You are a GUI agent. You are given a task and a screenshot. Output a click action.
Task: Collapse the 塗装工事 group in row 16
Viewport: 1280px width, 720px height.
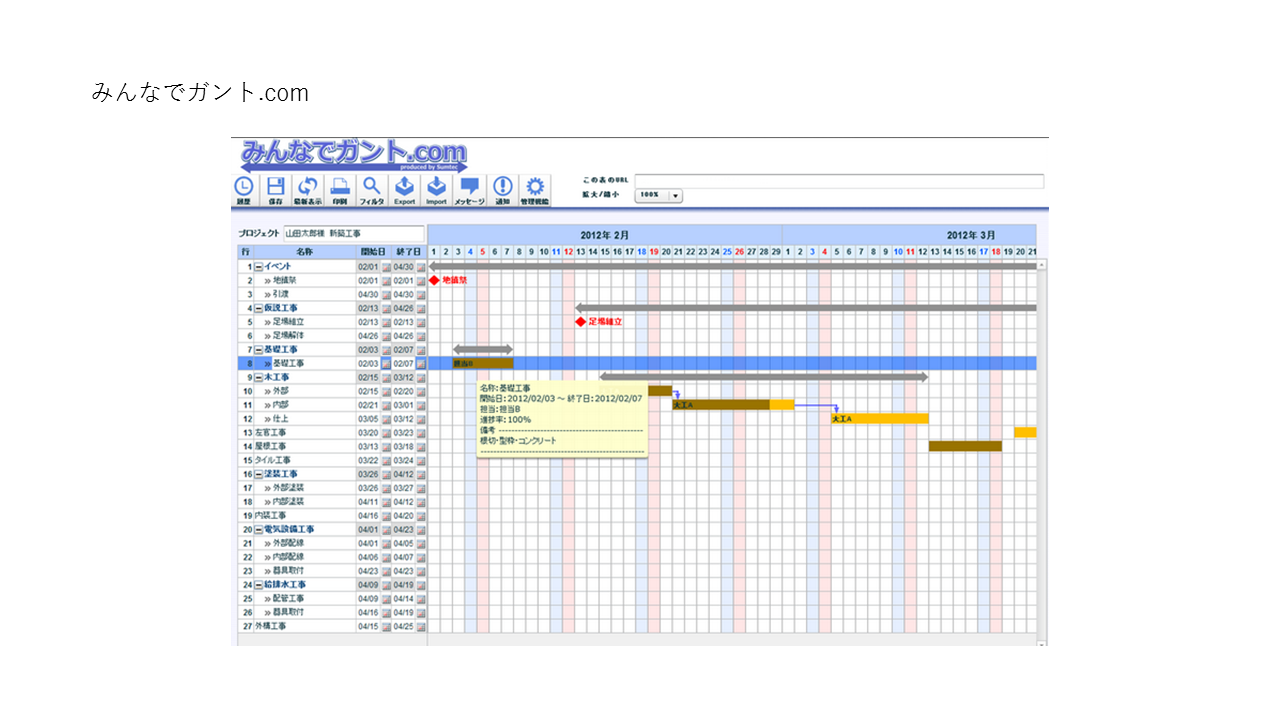tap(258, 474)
